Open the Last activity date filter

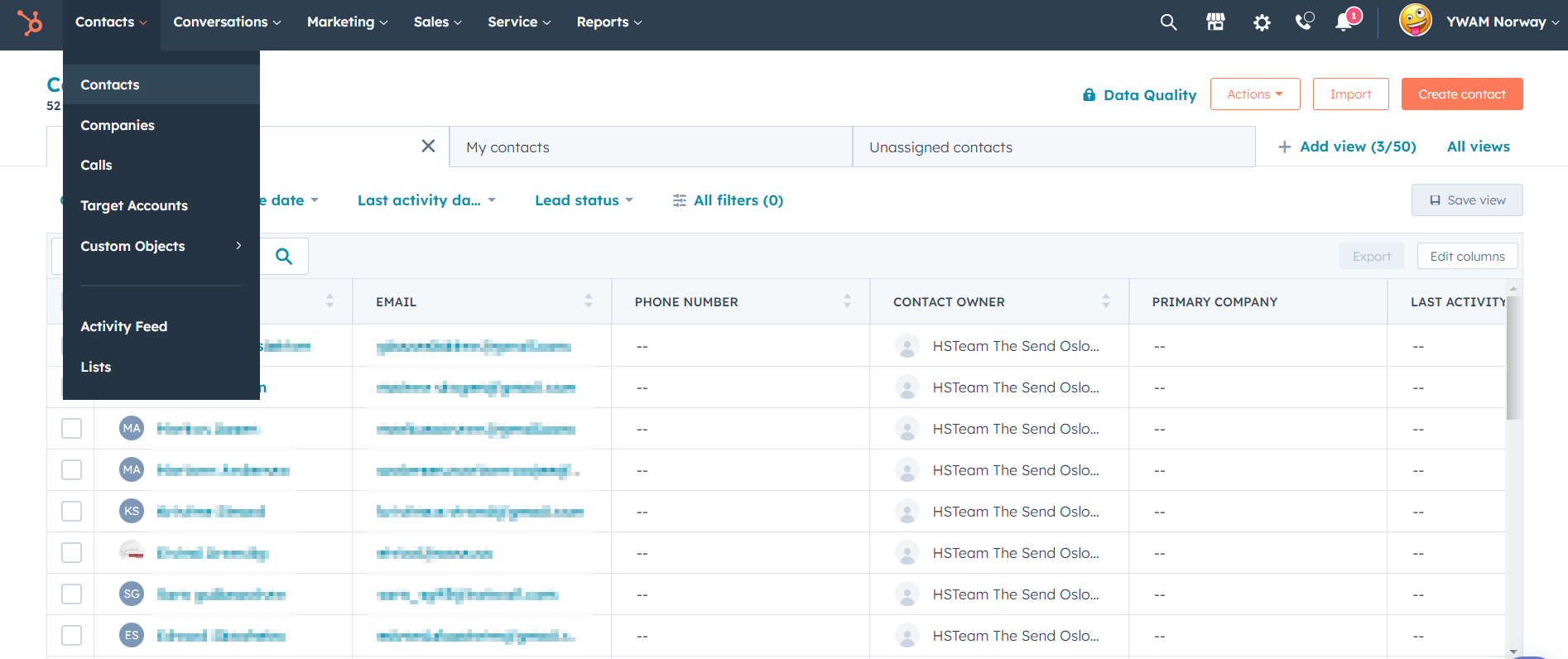(x=426, y=200)
